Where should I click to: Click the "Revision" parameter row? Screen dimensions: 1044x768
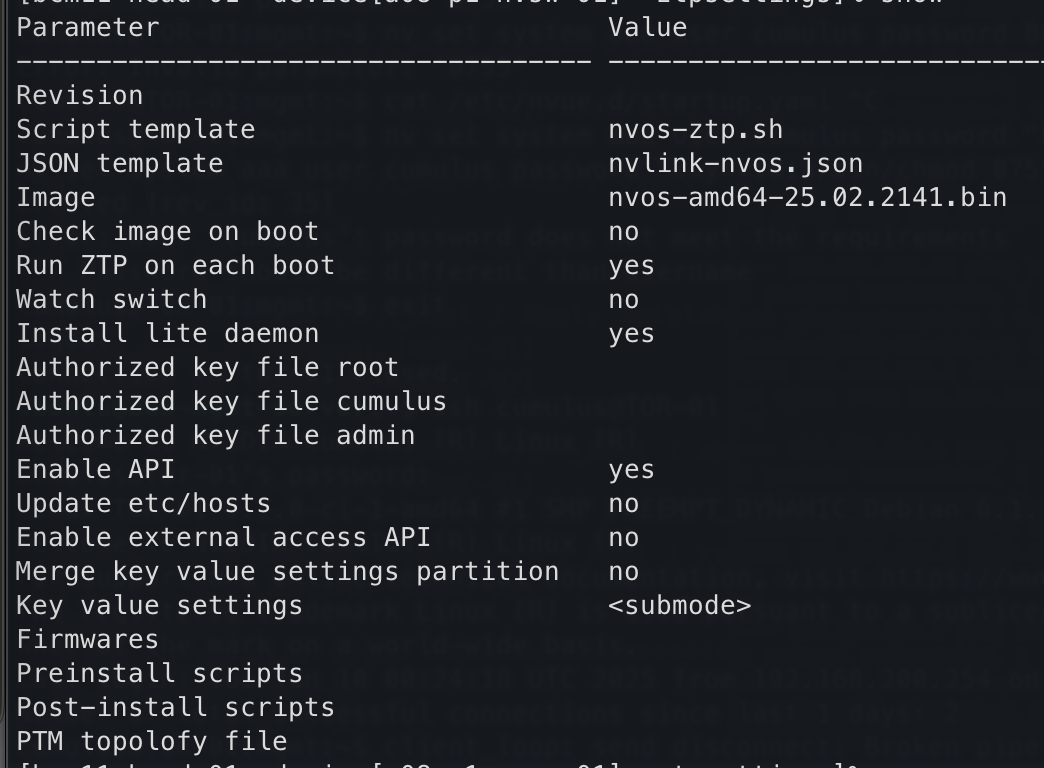[x=80, y=96]
